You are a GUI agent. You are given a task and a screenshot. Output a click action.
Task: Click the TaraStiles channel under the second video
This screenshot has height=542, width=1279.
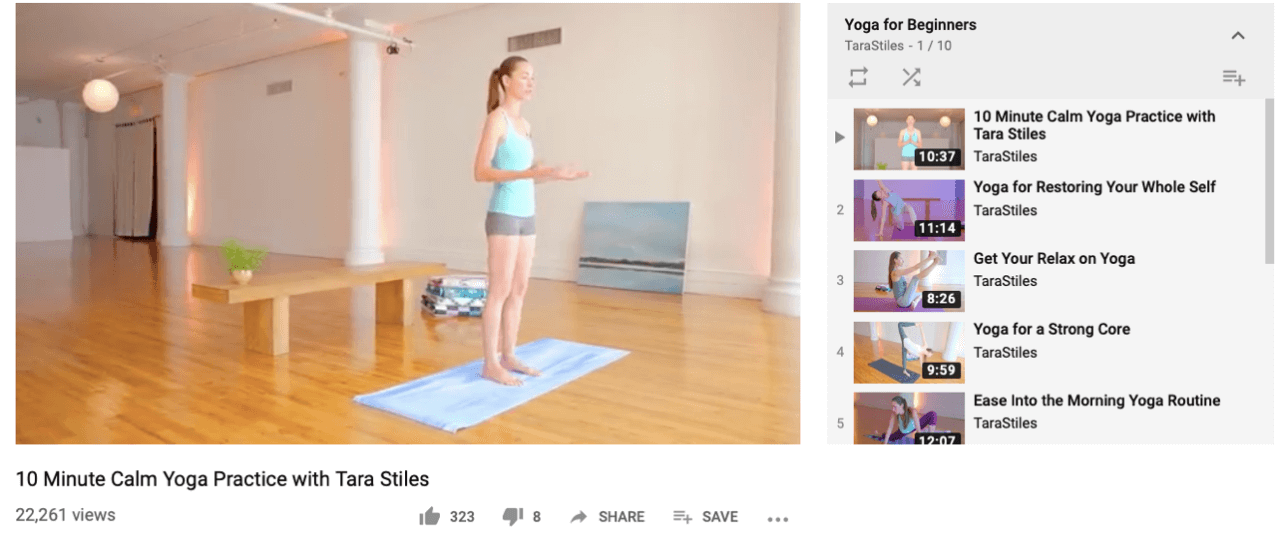pos(1005,210)
